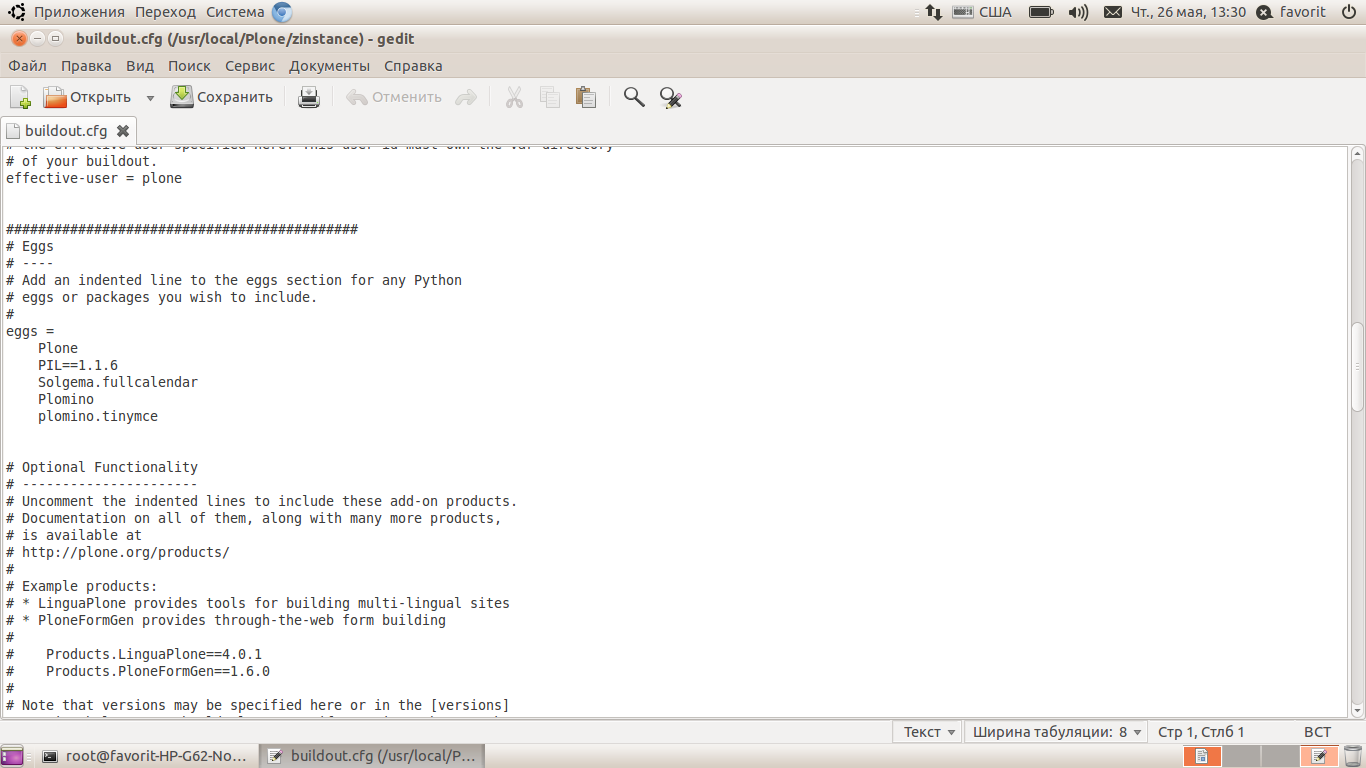Create a new document with toolbar icon
1366x768 pixels.
[x=20, y=97]
